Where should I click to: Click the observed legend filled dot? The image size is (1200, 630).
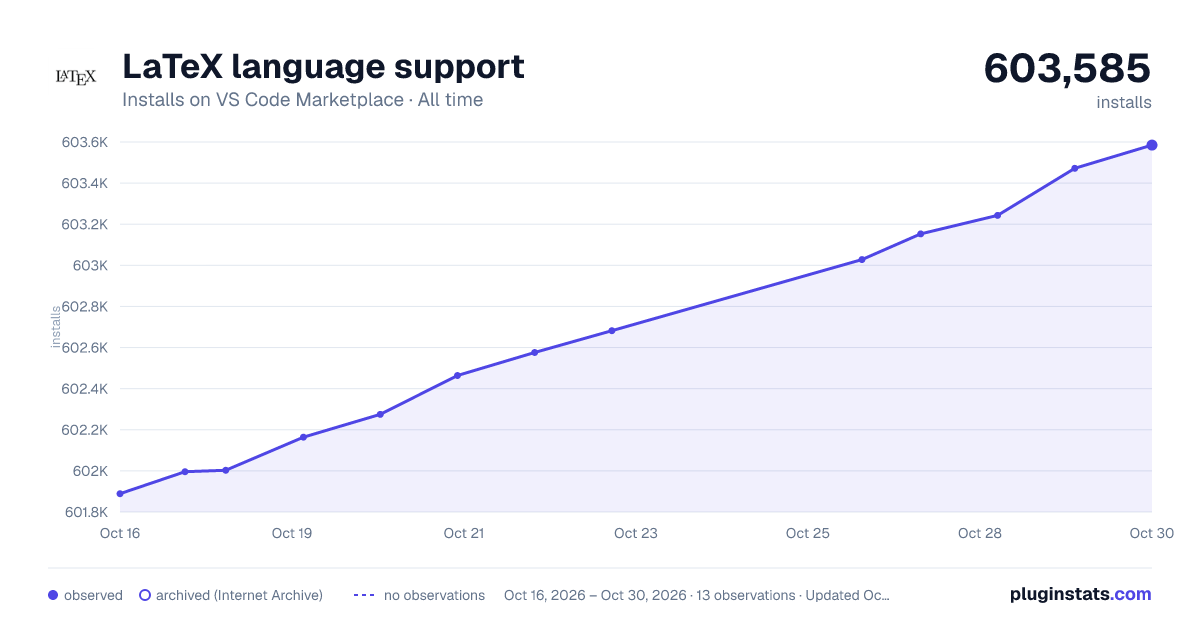pos(53,595)
